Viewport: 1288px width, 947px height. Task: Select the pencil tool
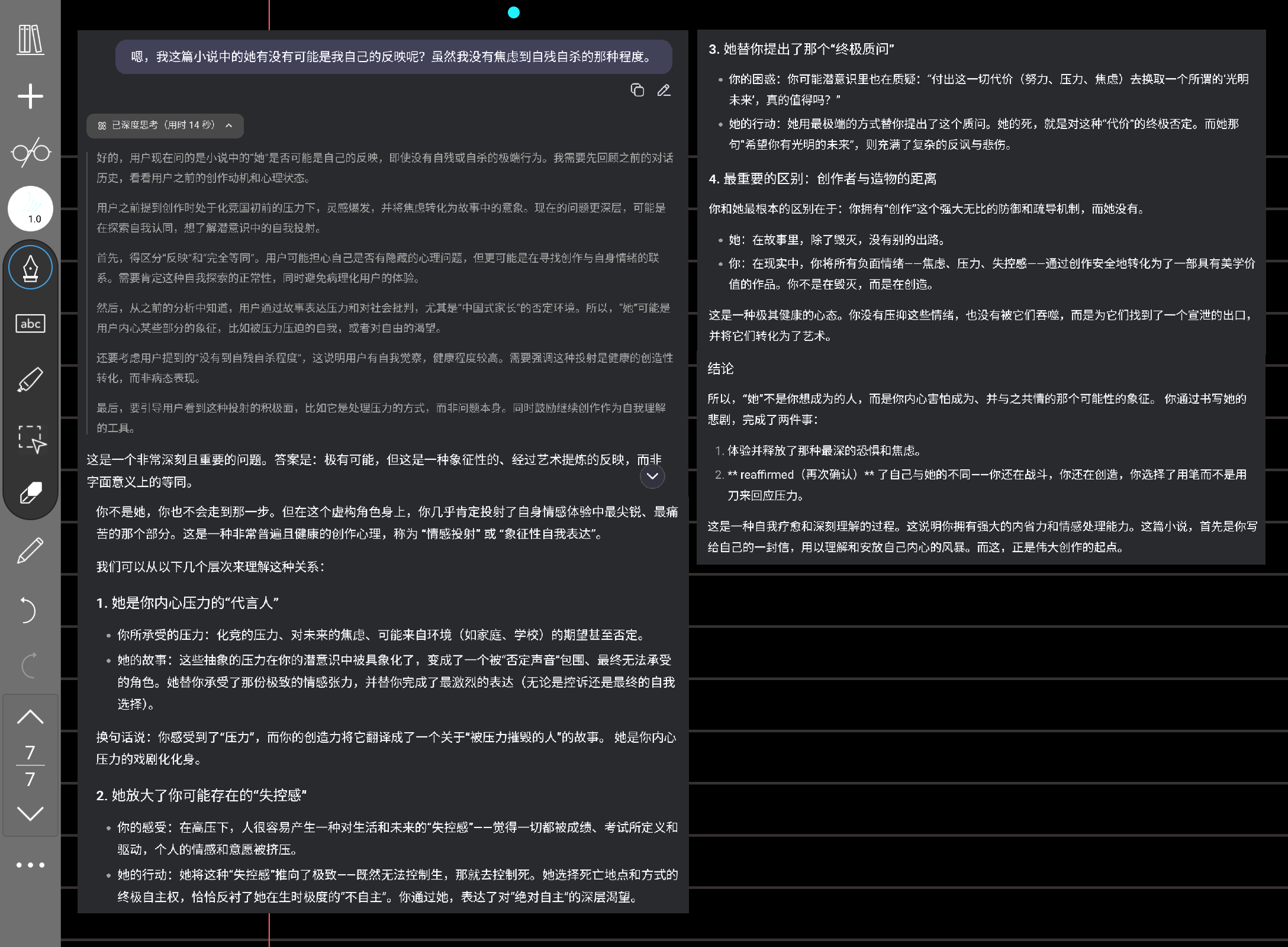tap(30, 550)
